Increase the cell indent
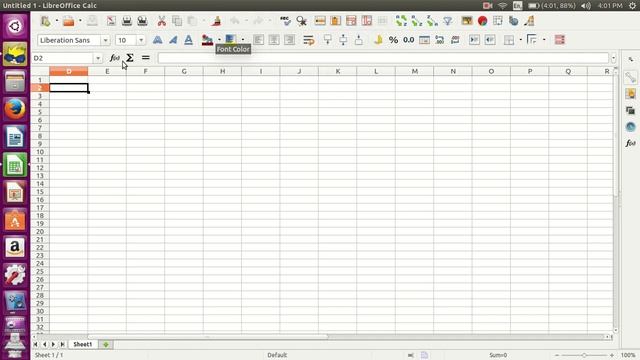The image size is (640, 360). pos(474,40)
